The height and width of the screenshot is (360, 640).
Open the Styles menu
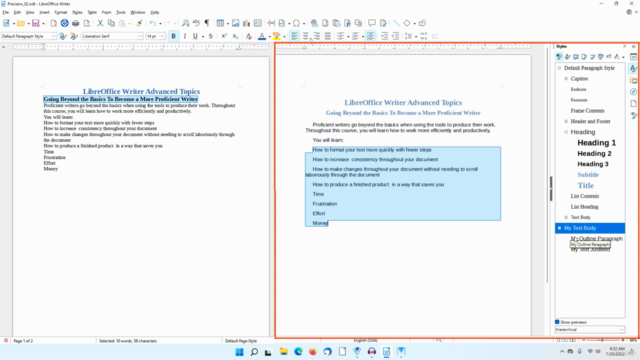click(x=77, y=12)
